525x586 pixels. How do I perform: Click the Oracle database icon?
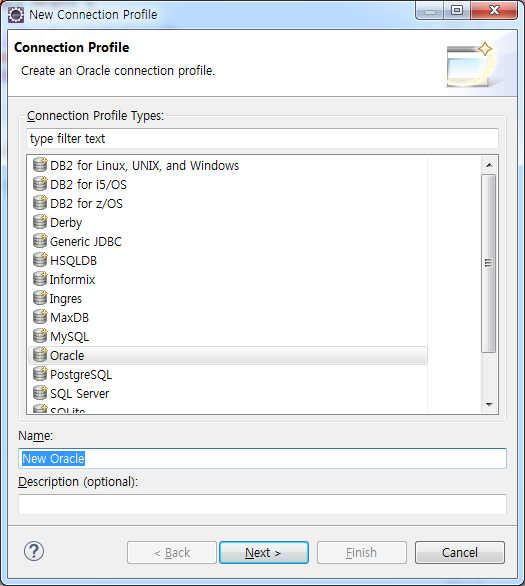[x=40, y=355]
